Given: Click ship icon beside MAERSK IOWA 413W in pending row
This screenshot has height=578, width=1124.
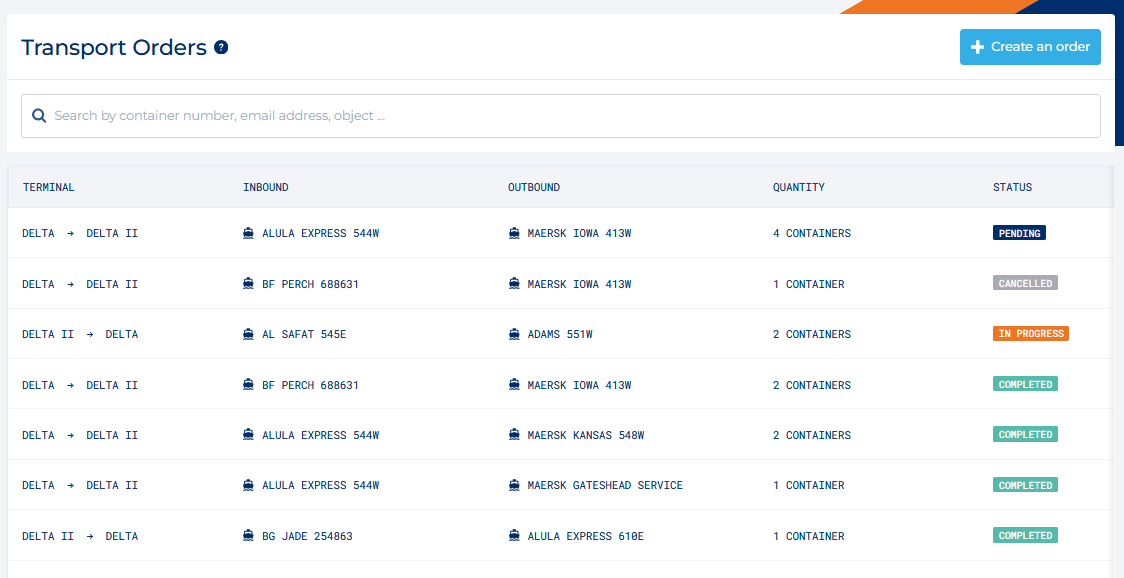Looking at the screenshot, I should point(514,233).
